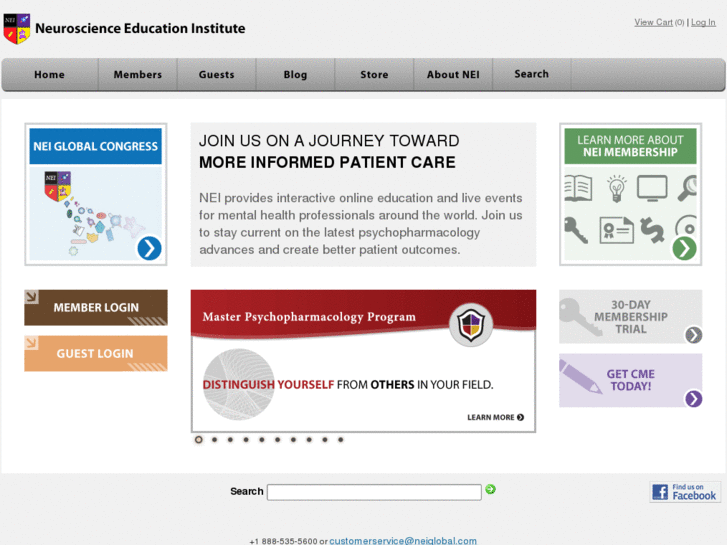Open the Home menu item
The width and height of the screenshot is (727, 545).
click(49, 75)
